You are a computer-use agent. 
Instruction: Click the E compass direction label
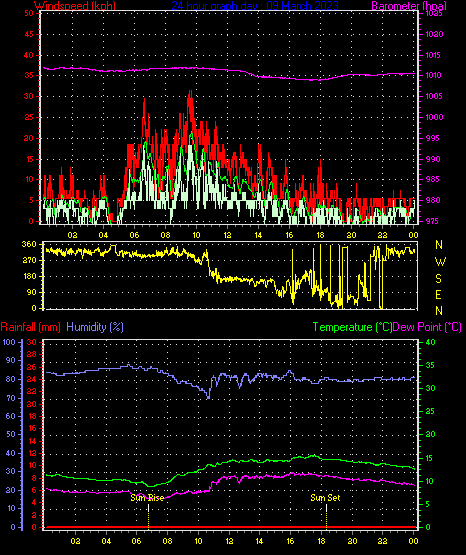(439, 294)
